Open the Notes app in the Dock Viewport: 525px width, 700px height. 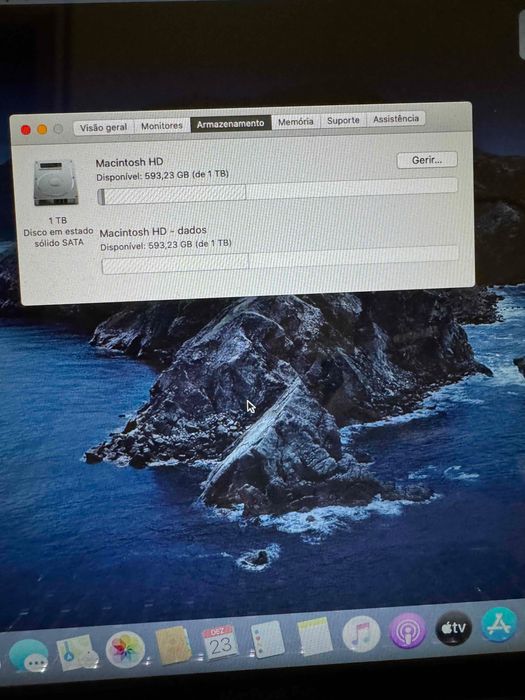click(315, 637)
